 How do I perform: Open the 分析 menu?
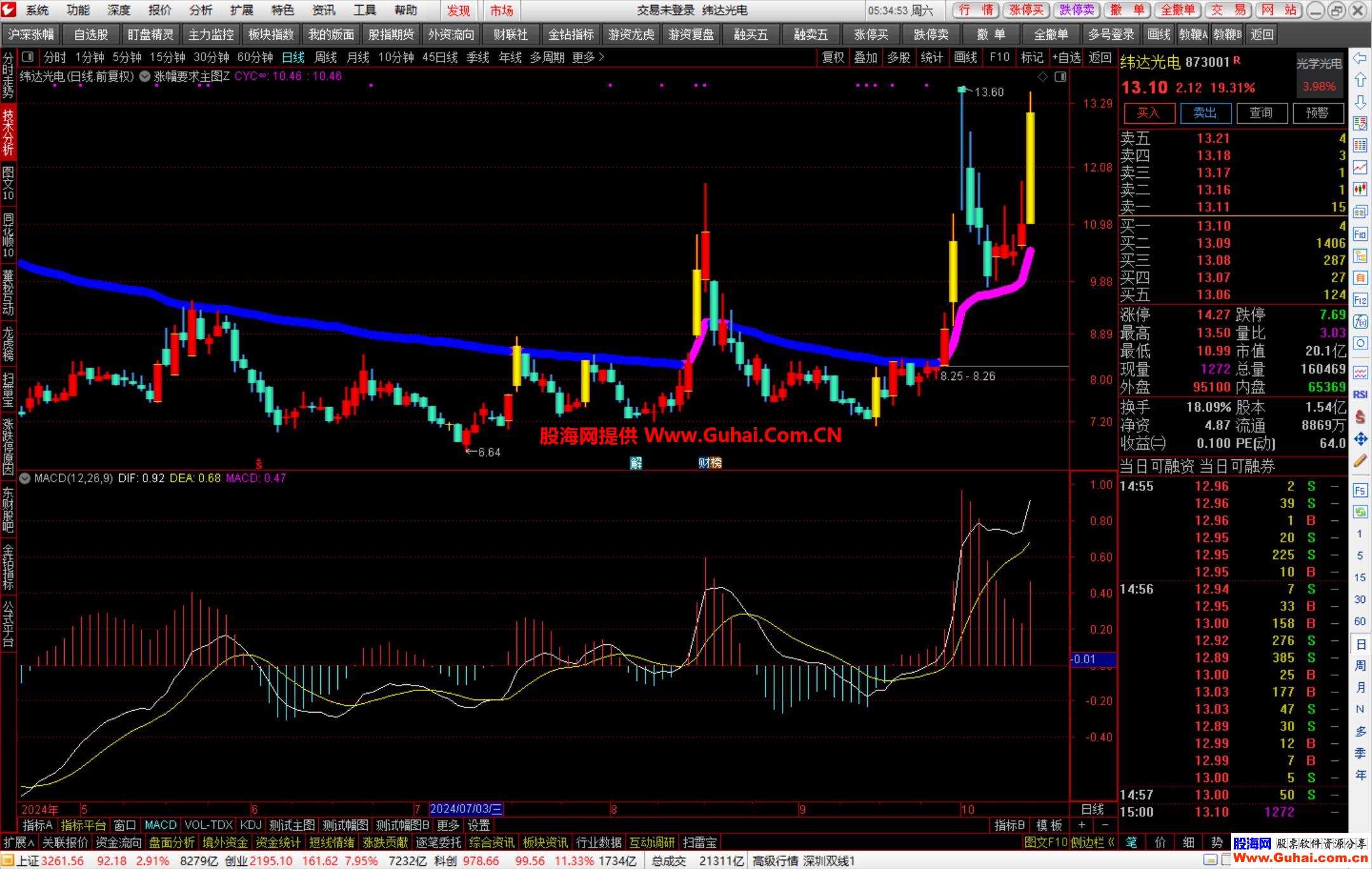(x=201, y=10)
